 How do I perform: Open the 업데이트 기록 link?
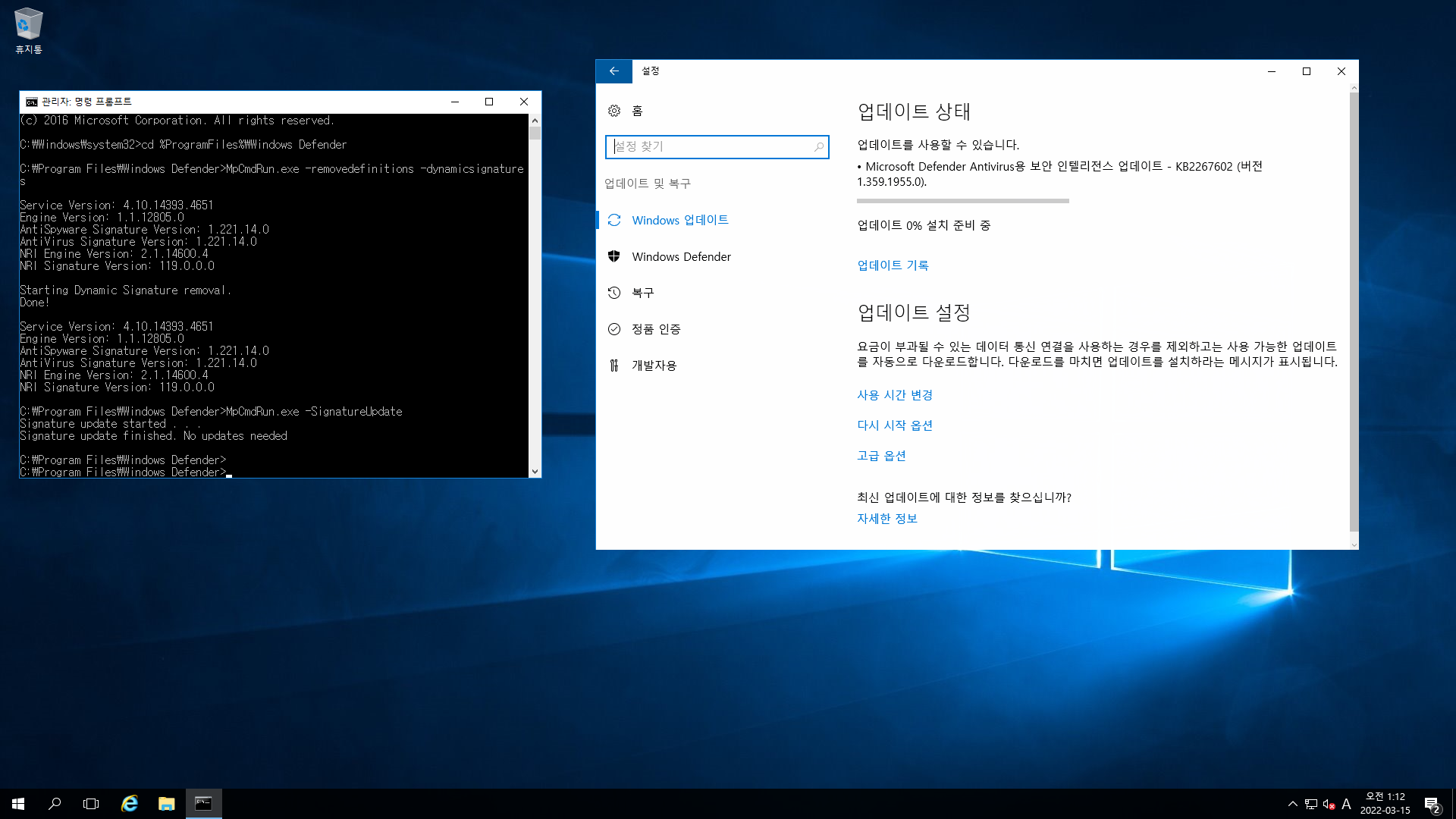[893, 265]
